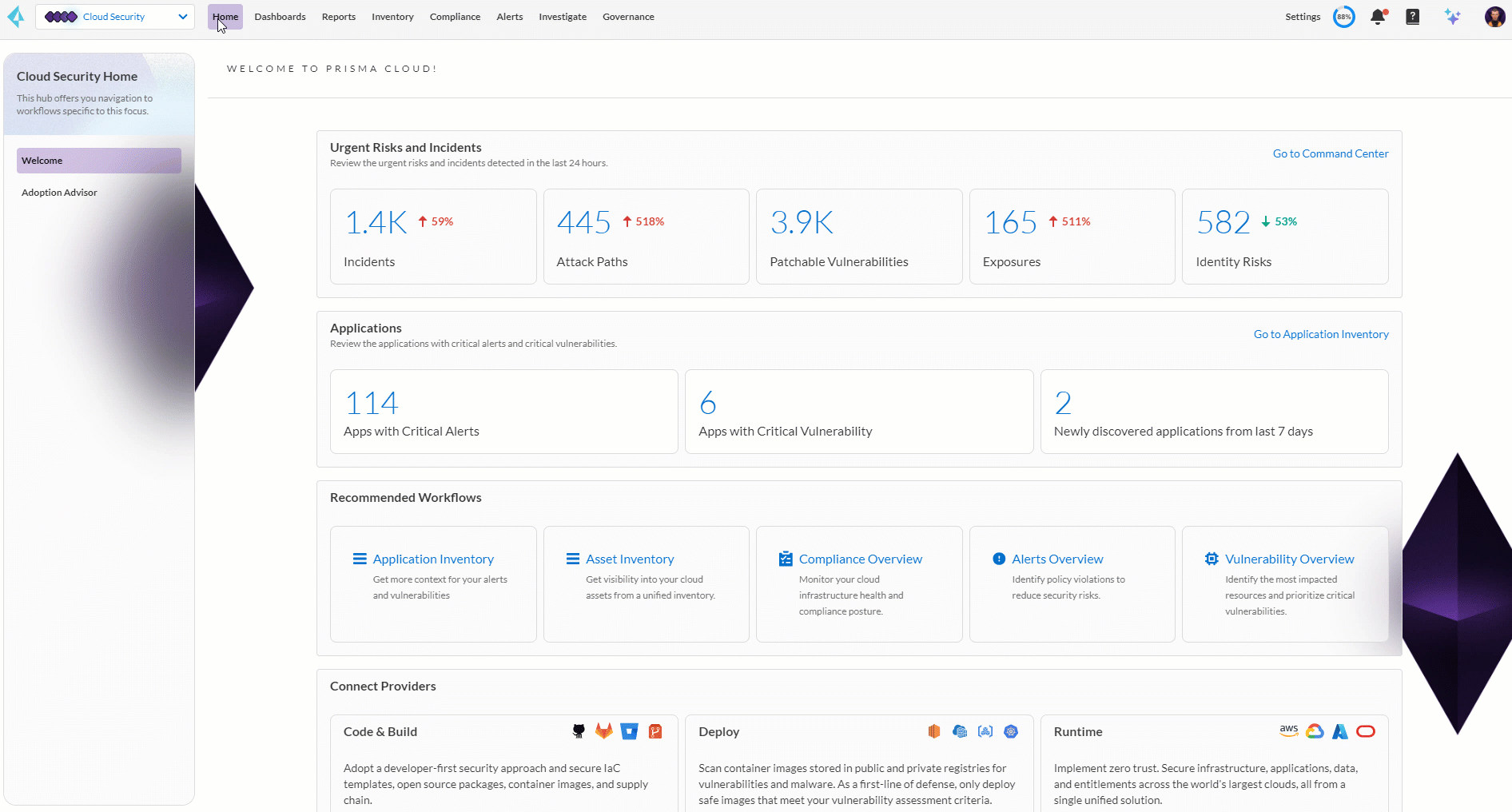
Task: Open the Vulnerability Overview workflow link
Action: 1289,559
